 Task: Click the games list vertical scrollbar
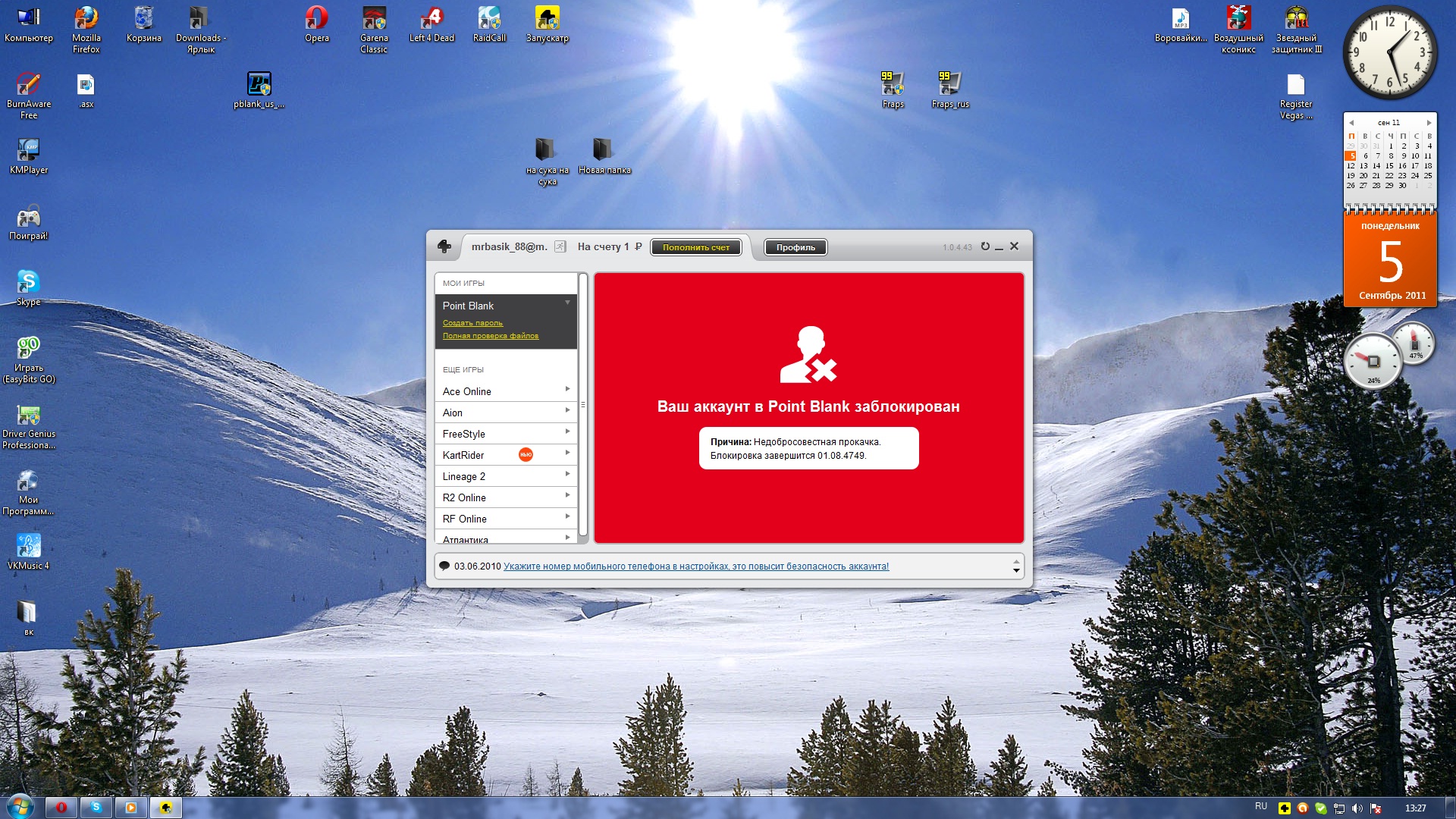coord(582,403)
